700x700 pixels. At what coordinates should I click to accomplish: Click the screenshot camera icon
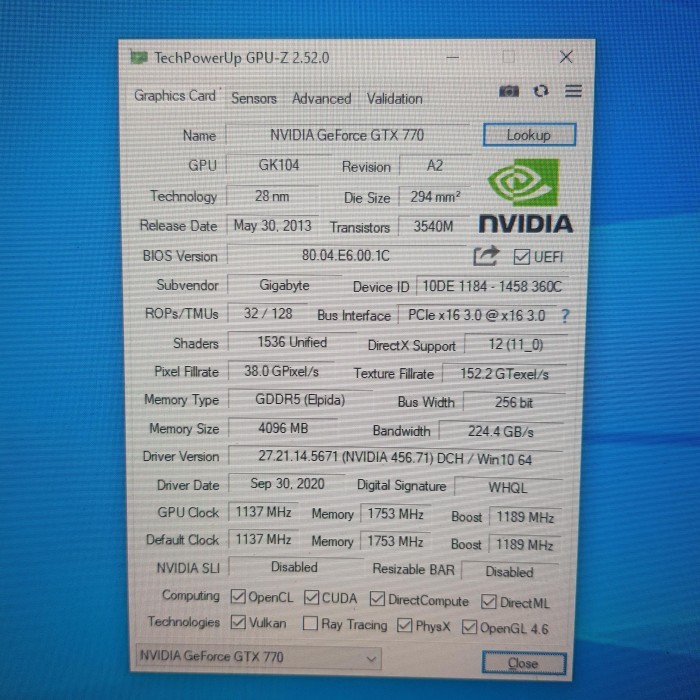point(508,92)
